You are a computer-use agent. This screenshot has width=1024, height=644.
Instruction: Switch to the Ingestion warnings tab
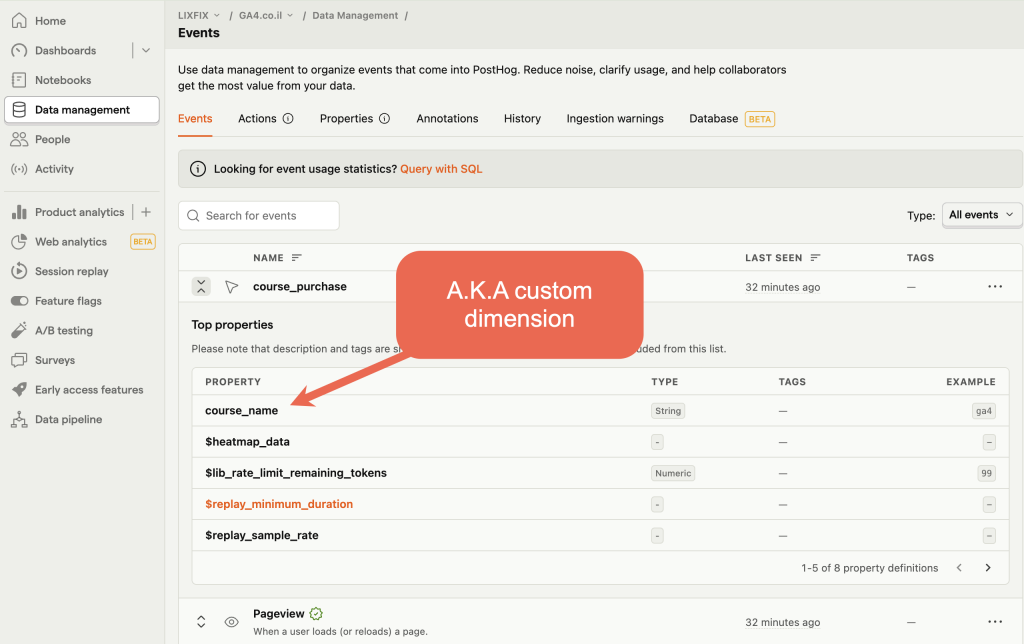[x=615, y=118]
